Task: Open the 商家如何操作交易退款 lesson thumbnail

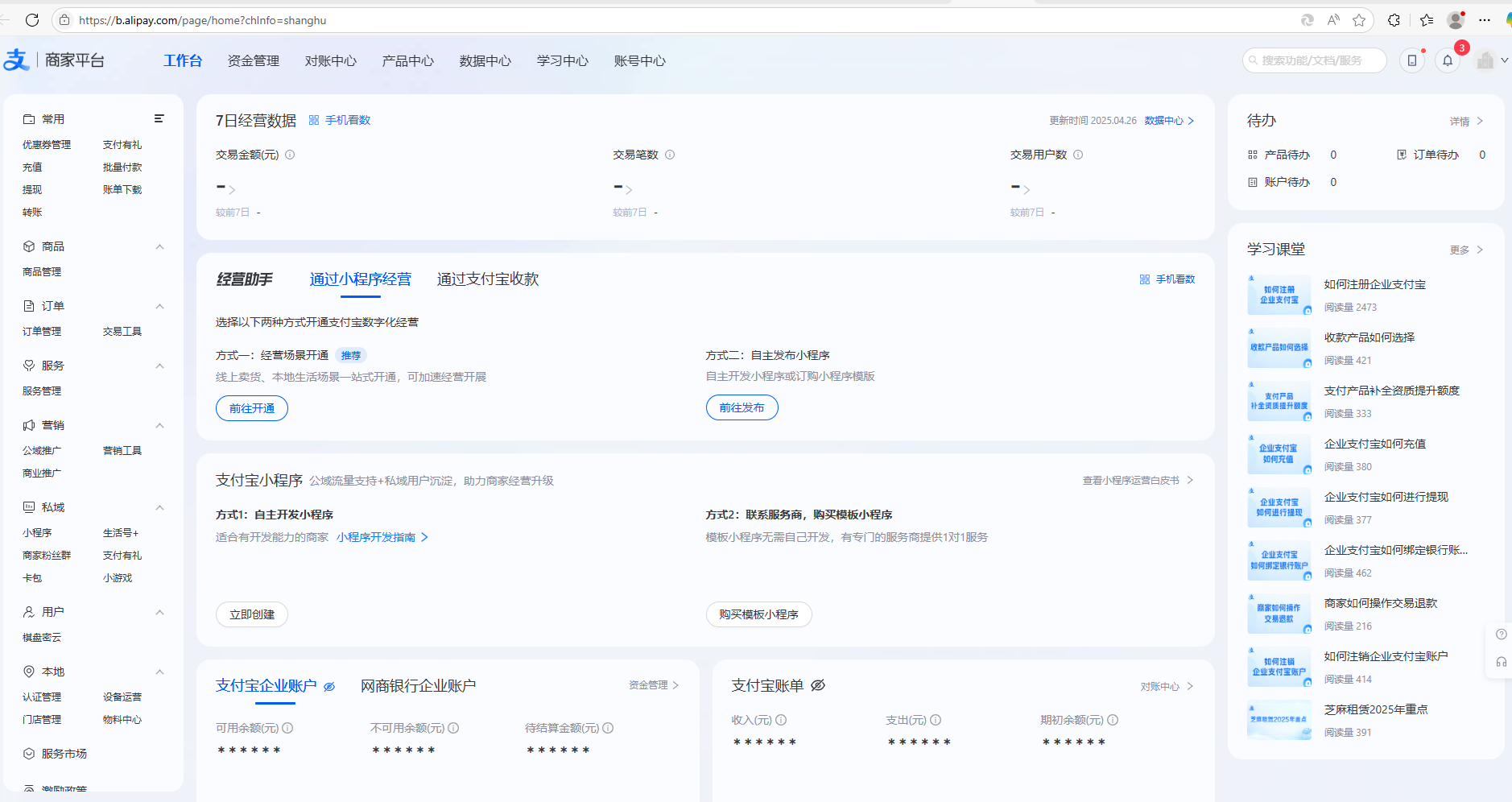Action: [x=1279, y=614]
